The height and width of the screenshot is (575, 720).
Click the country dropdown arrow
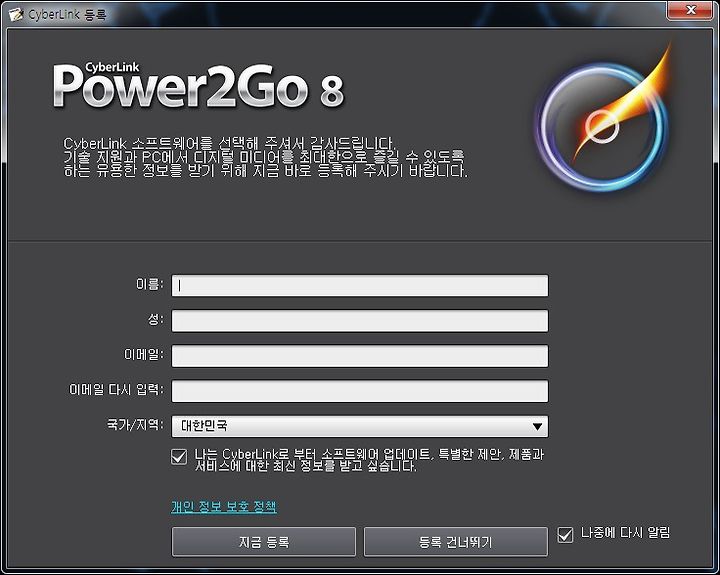coord(537,427)
